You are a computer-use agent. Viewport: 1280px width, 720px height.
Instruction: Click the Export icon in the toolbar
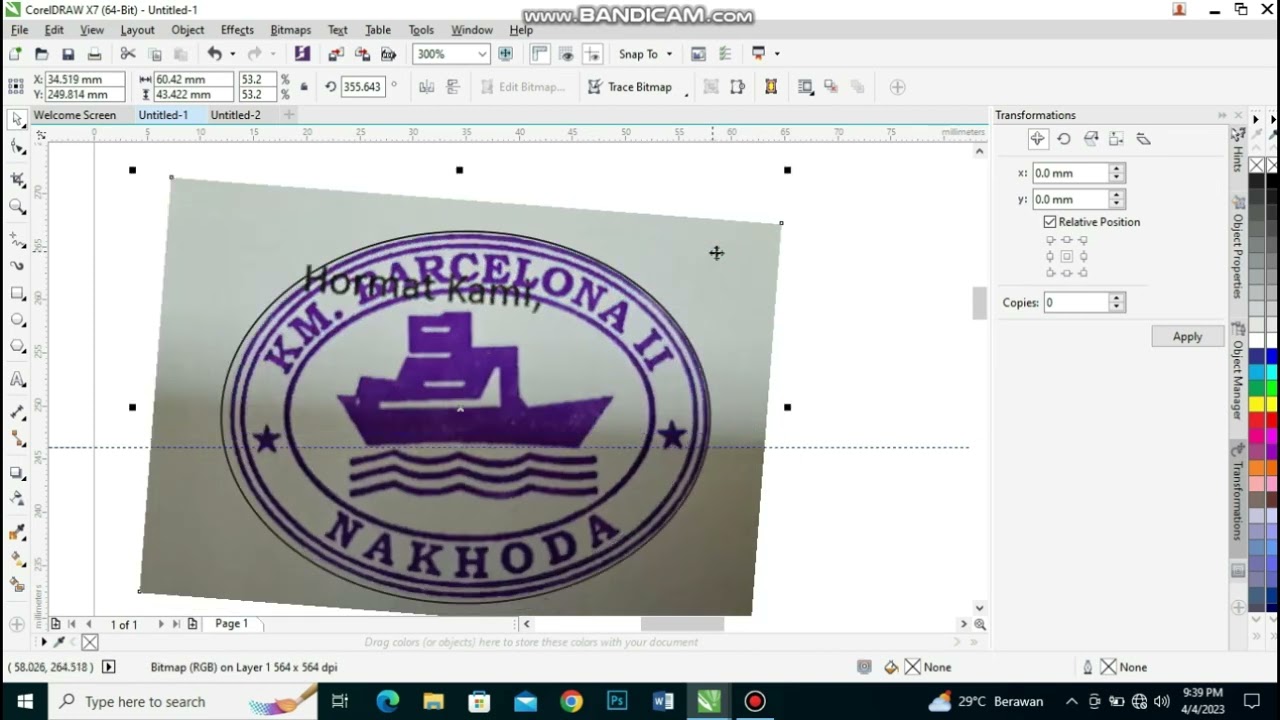(x=362, y=54)
